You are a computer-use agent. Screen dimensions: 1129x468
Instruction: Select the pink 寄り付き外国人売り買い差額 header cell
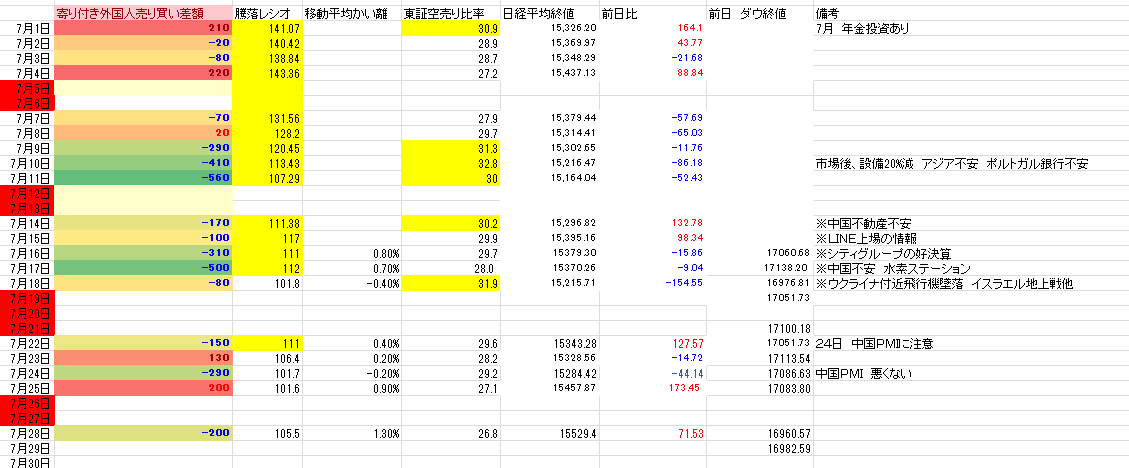[143, 15]
